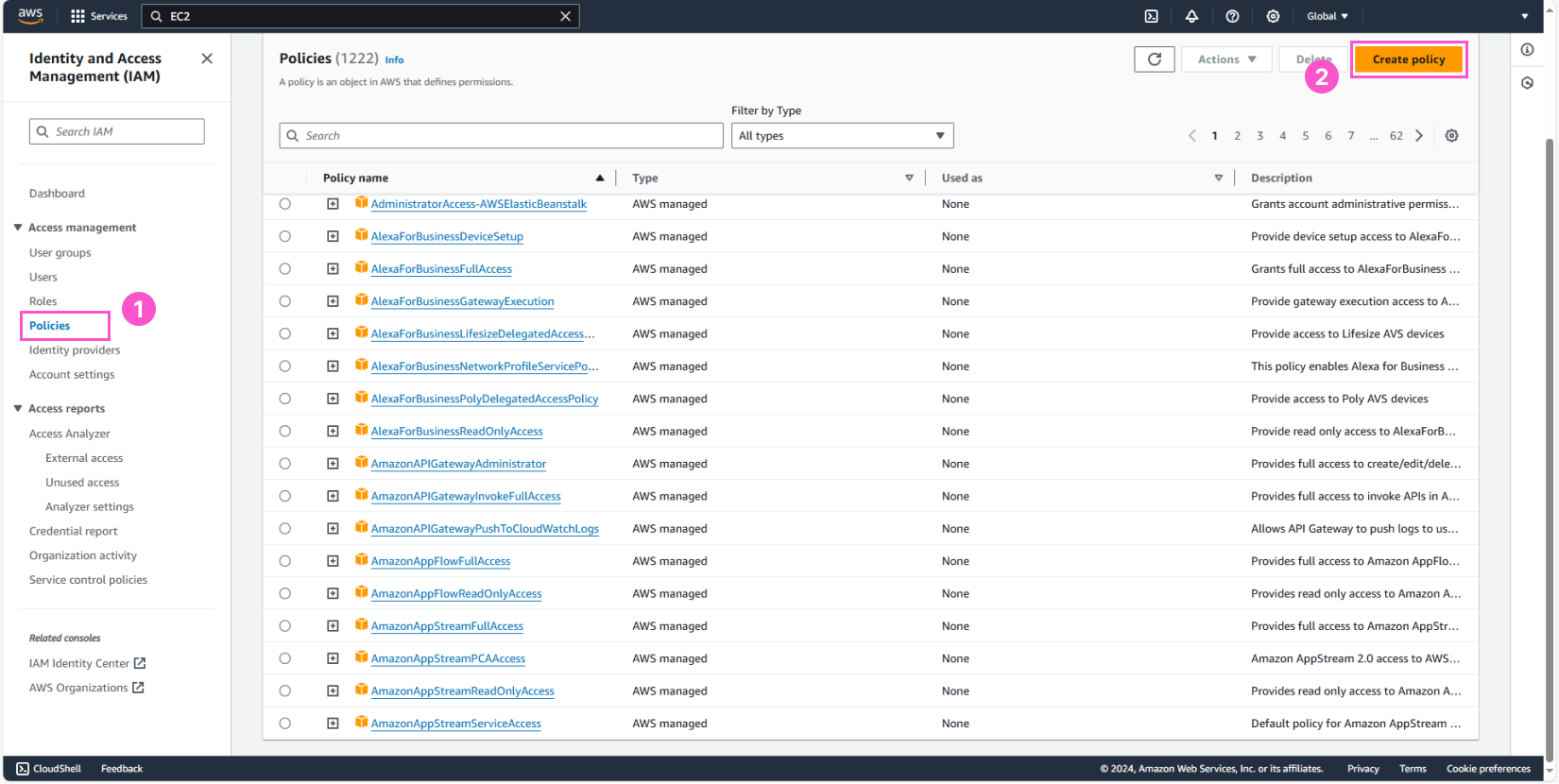Open the Global region dropdown
The height and width of the screenshot is (784, 1559).
[1328, 16]
